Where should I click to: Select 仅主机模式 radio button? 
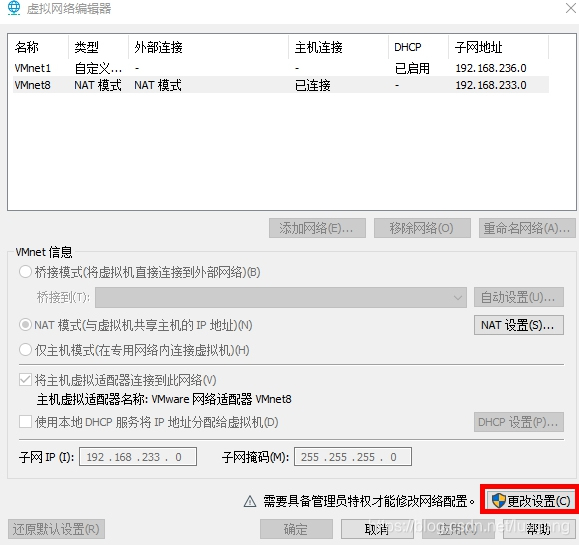click(25, 350)
